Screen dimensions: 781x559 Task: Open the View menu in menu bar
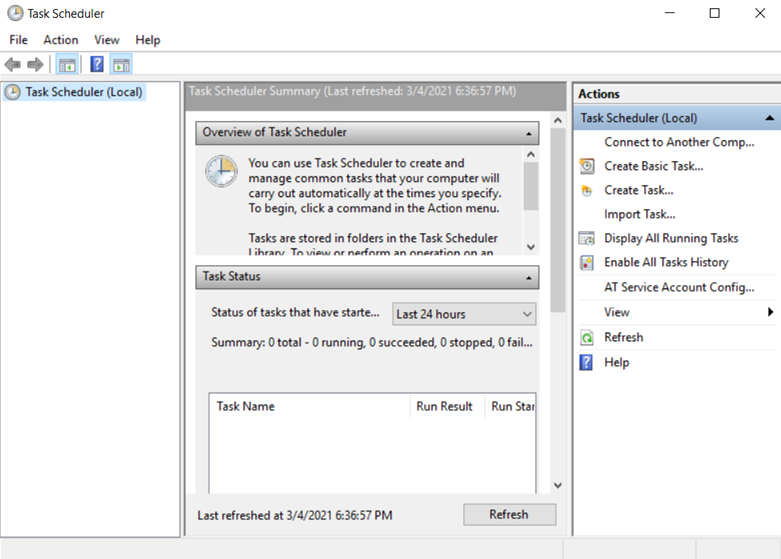pyautogui.click(x=107, y=40)
